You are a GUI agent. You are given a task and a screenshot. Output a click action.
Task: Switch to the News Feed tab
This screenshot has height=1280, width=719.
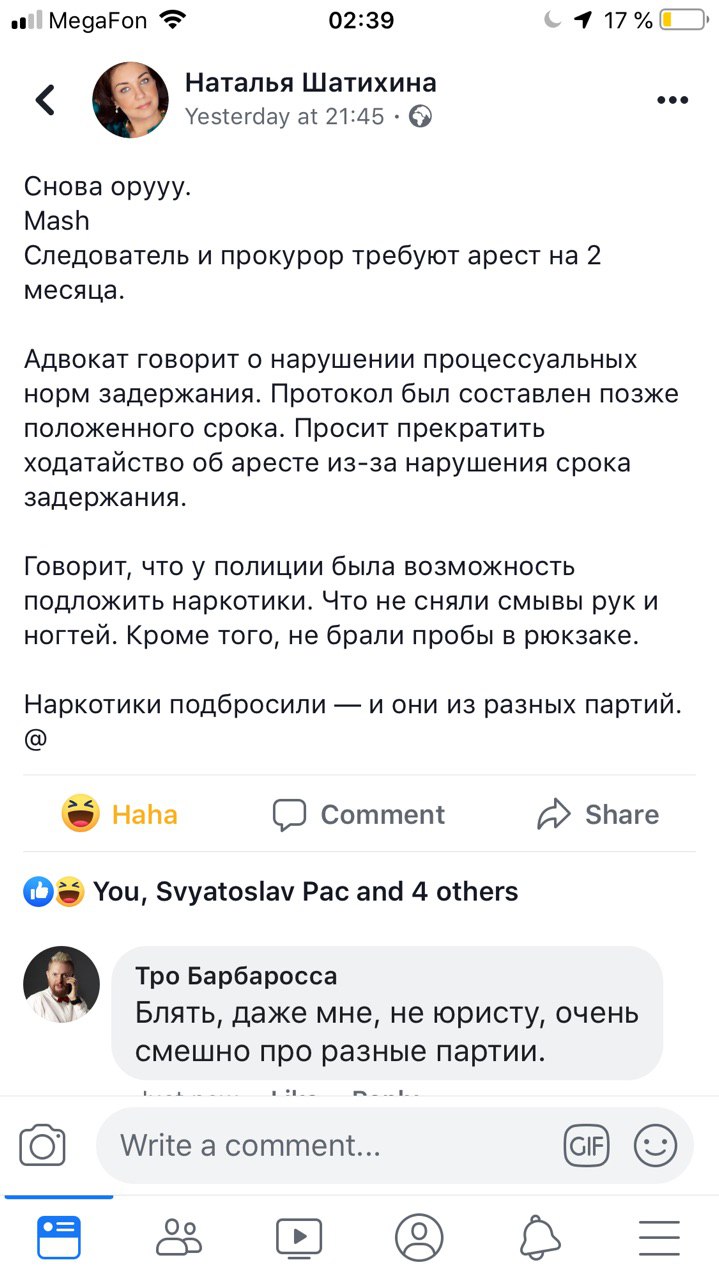(59, 1237)
